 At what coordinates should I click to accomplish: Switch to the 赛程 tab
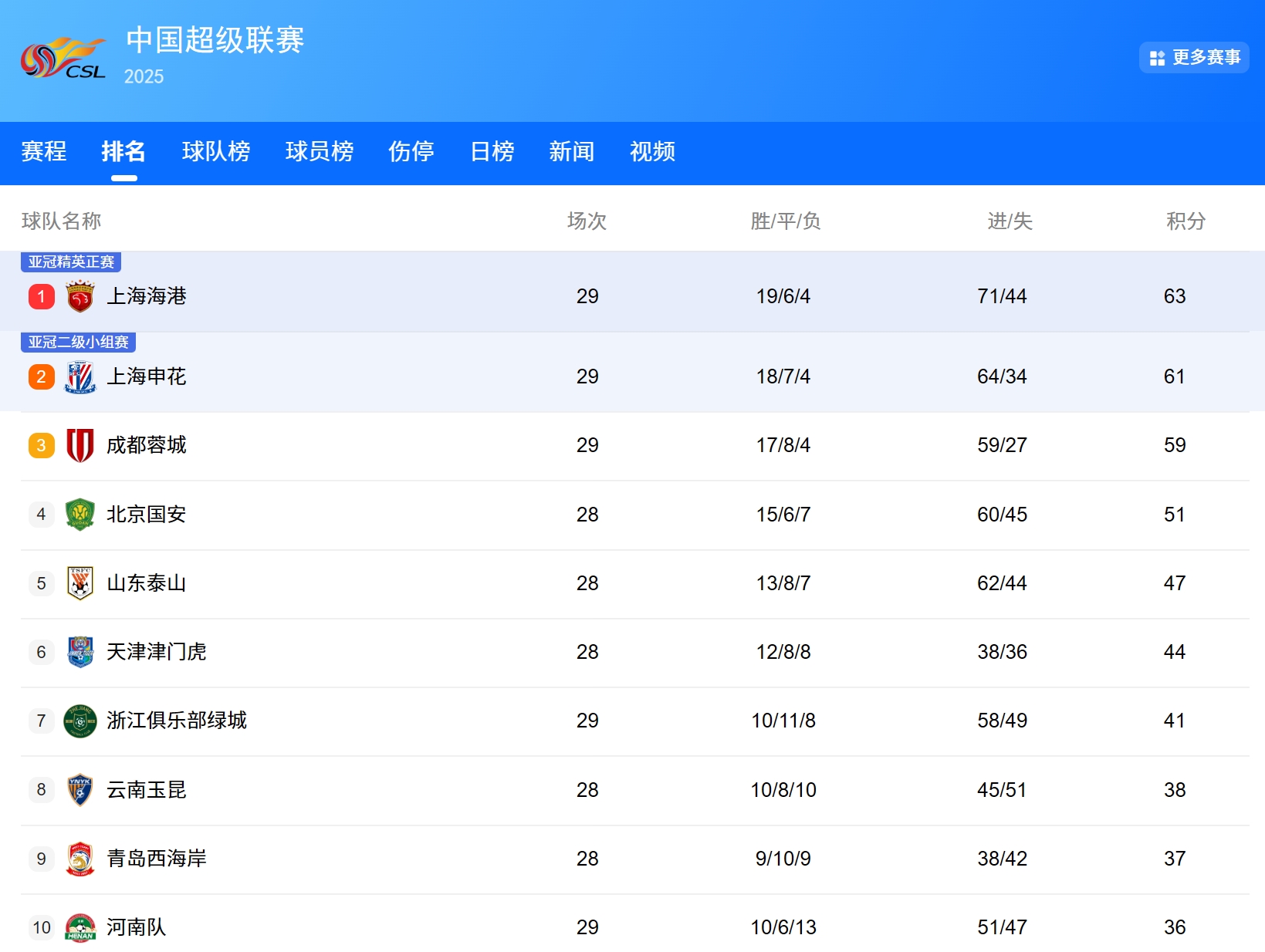pyautogui.click(x=44, y=151)
